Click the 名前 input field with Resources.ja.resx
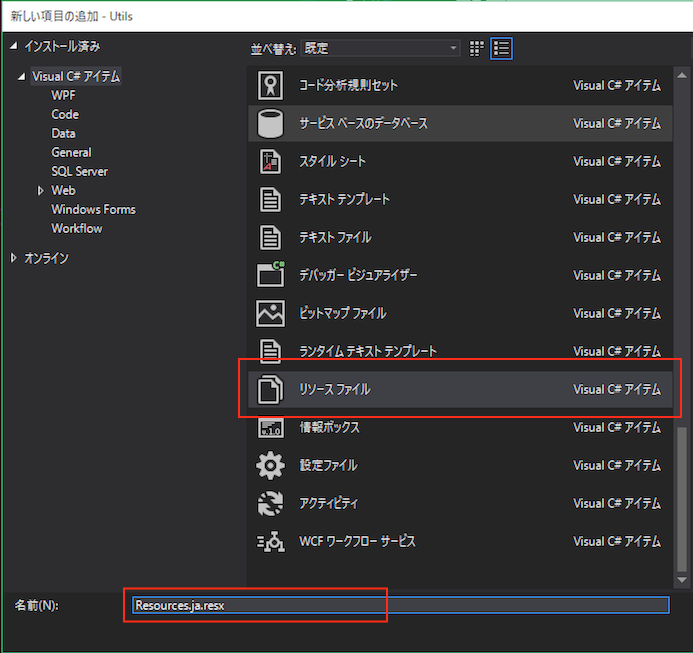 pos(400,605)
